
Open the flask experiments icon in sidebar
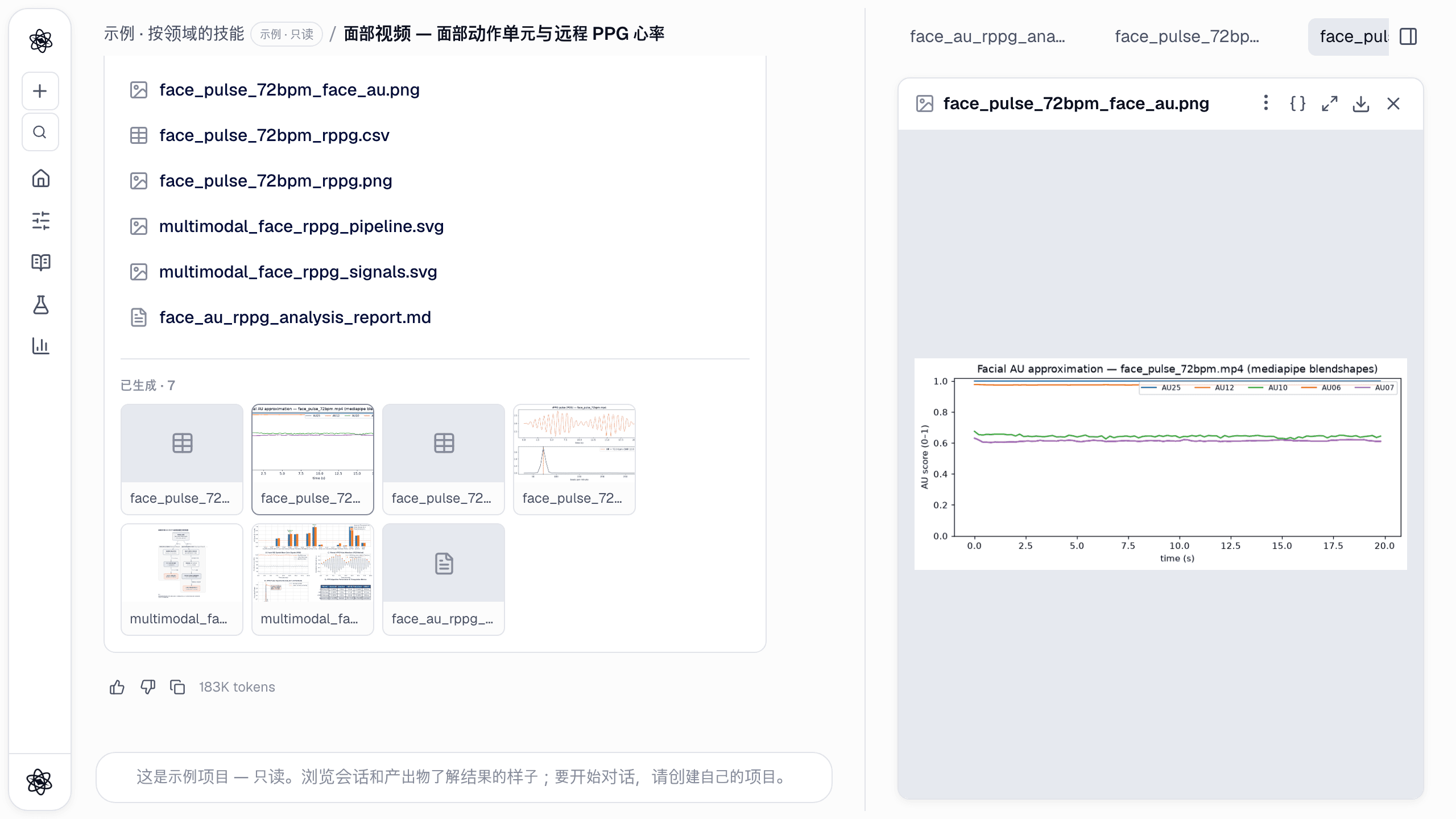(x=40, y=304)
